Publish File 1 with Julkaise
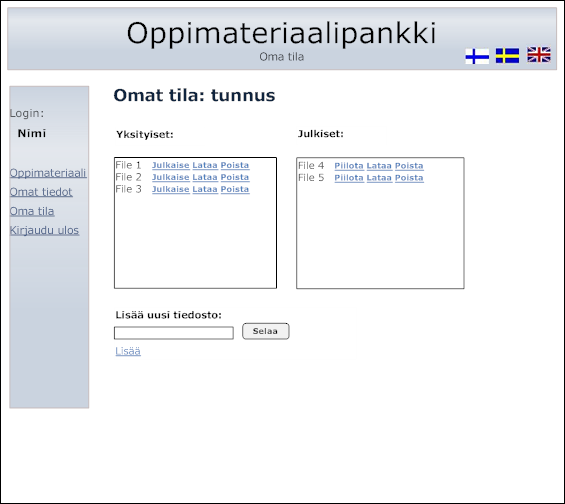The height and width of the screenshot is (504, 565). pos(171,165)
